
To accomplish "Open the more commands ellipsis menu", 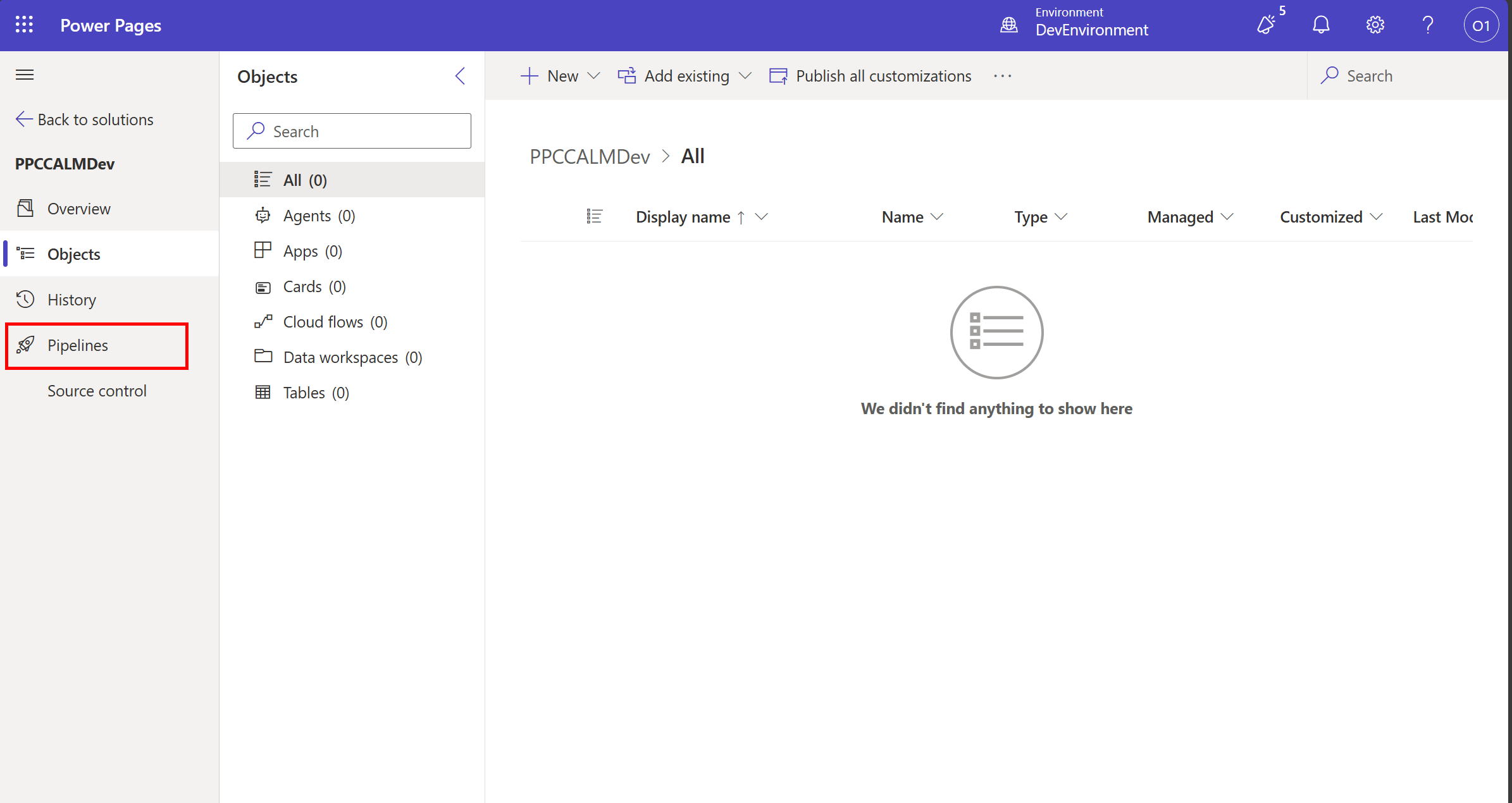I will [x=1002, y=75].
